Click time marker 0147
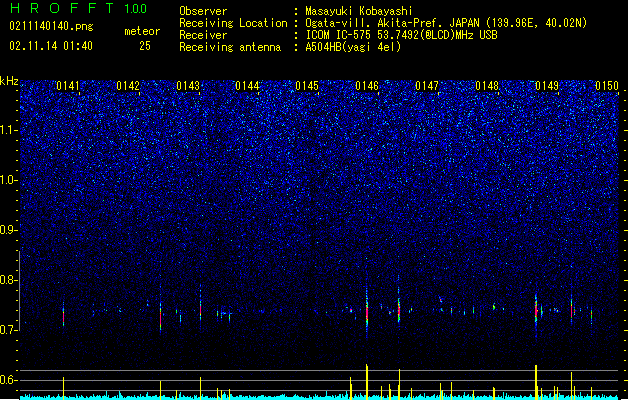The height and width of the screenshot is (400, 629). click(427, 86)
